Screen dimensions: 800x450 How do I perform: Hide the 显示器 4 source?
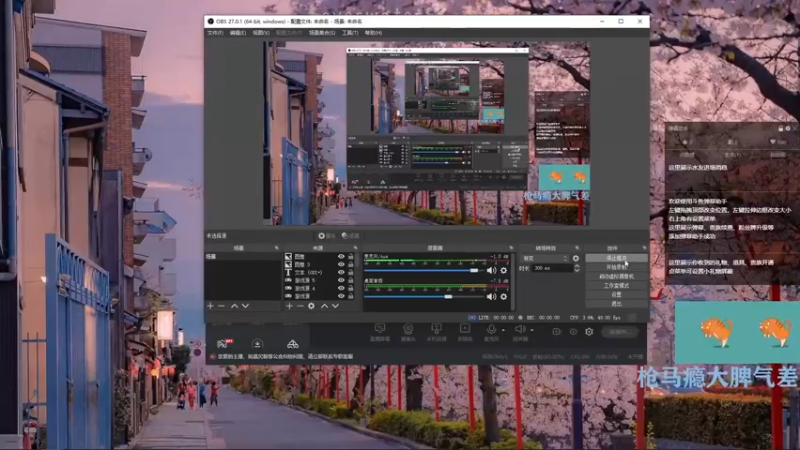coord(341,288)
